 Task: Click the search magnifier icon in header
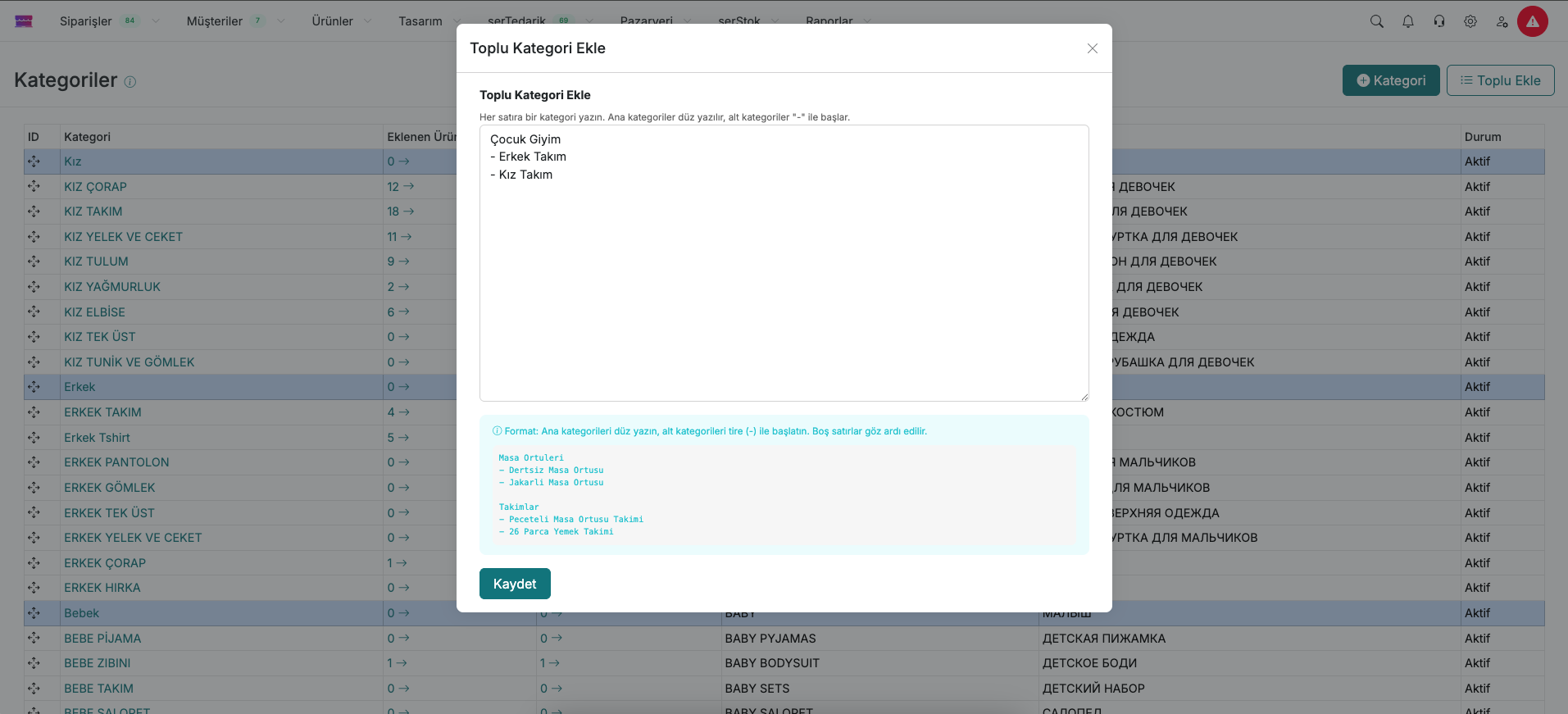(1376, 21)
